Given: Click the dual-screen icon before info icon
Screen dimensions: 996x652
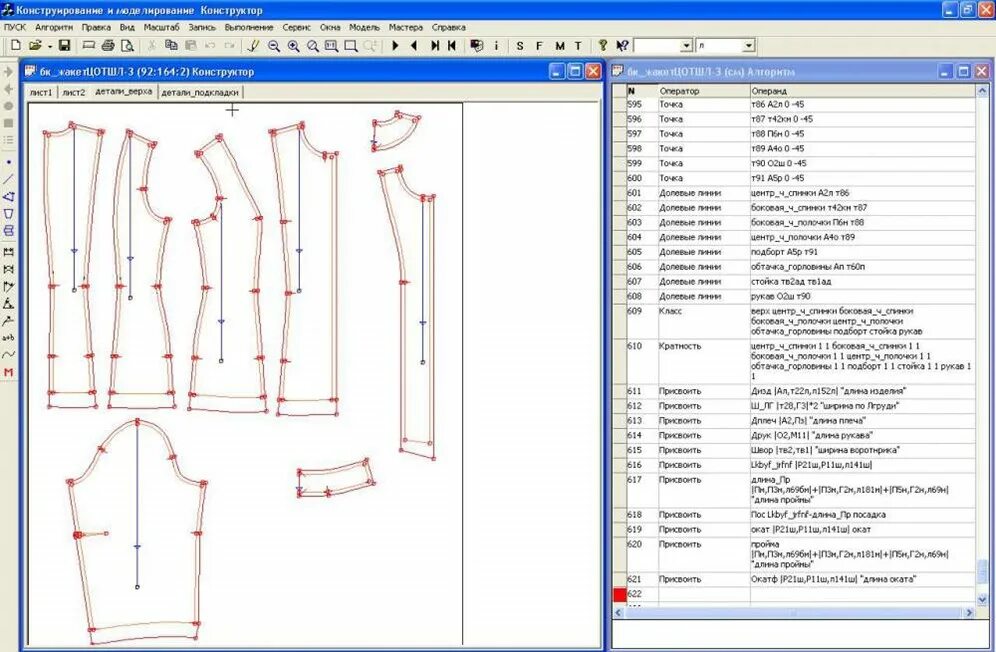Looking at the screenshot, I should 476,46.
